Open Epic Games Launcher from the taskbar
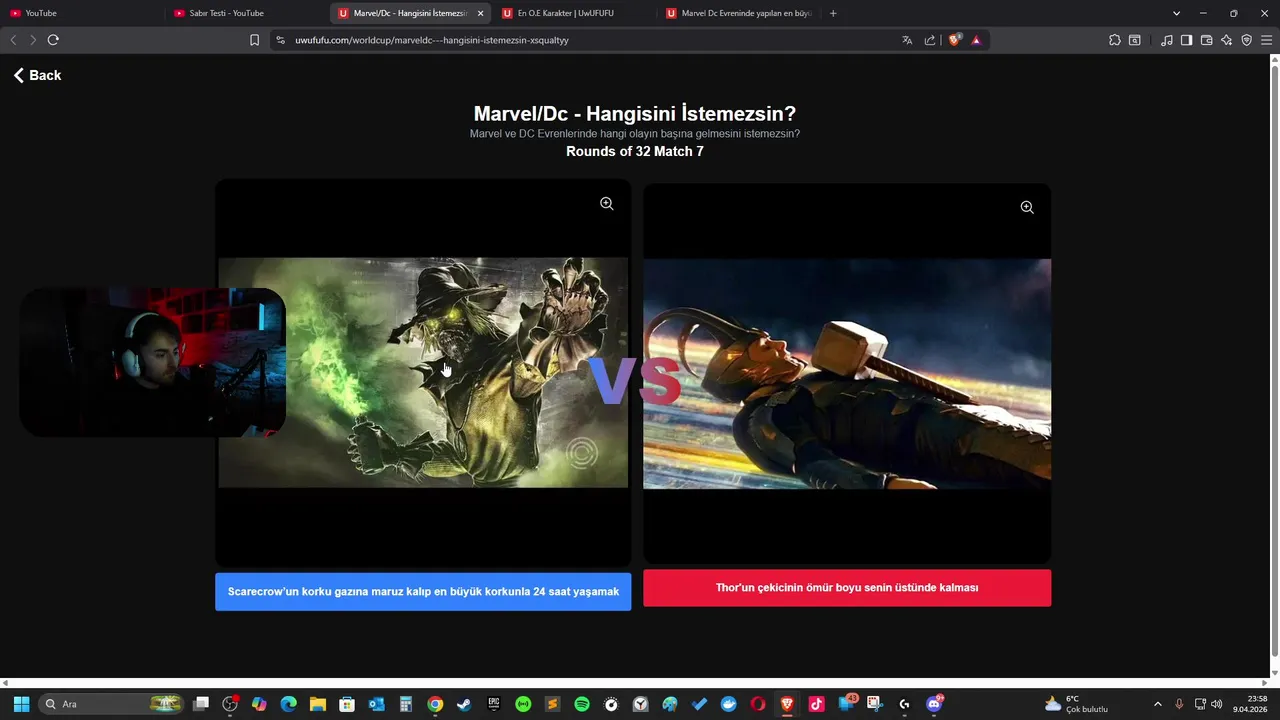 point(494,704)
